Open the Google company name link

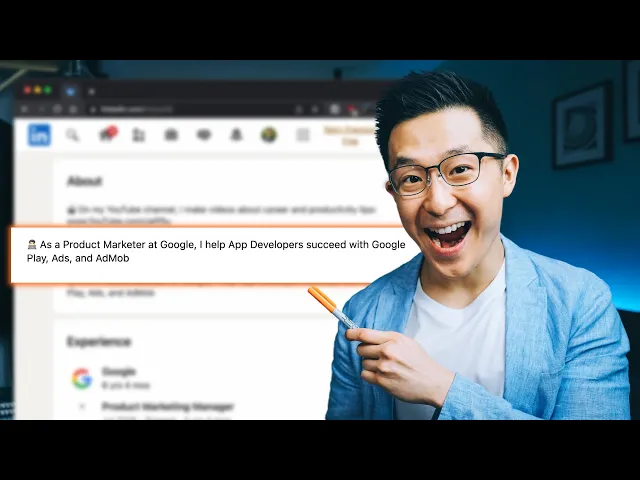(x=118, y=371)
